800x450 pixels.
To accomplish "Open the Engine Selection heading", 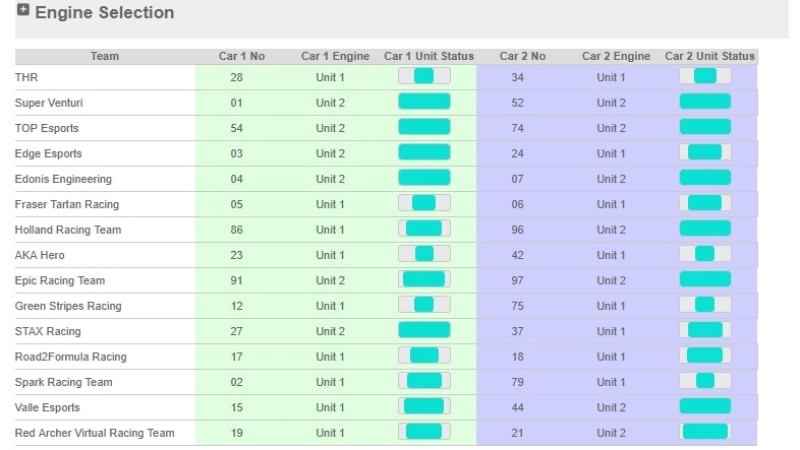I will pos(105,12).
